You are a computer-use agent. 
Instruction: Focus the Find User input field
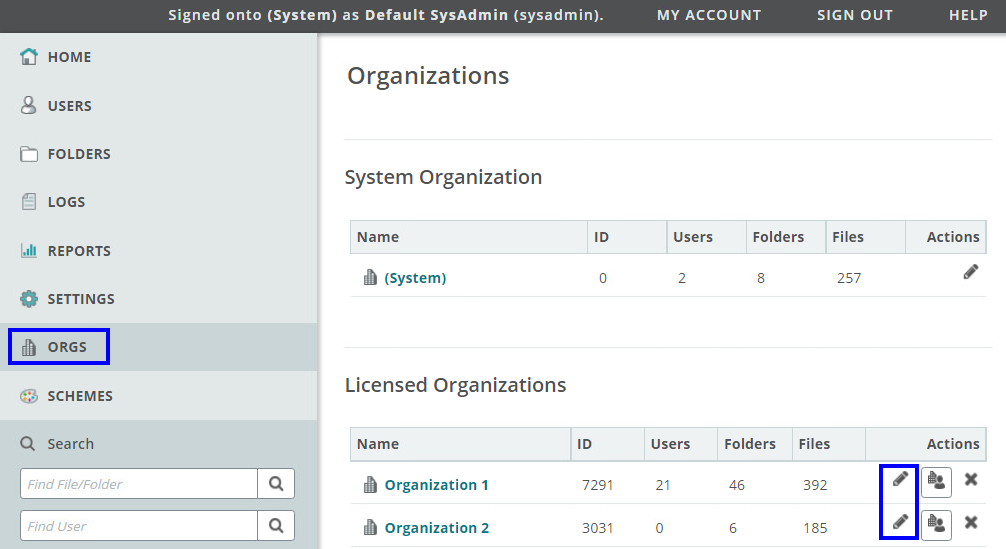(139, 526)
